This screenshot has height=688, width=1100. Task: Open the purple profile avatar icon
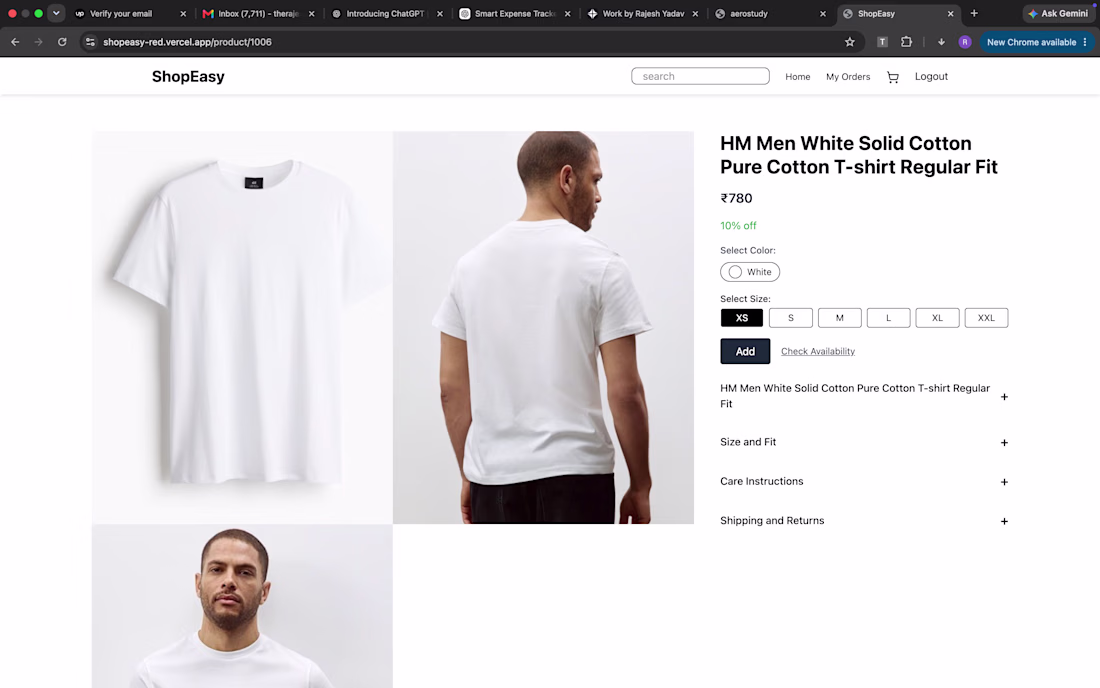point(965,42)
